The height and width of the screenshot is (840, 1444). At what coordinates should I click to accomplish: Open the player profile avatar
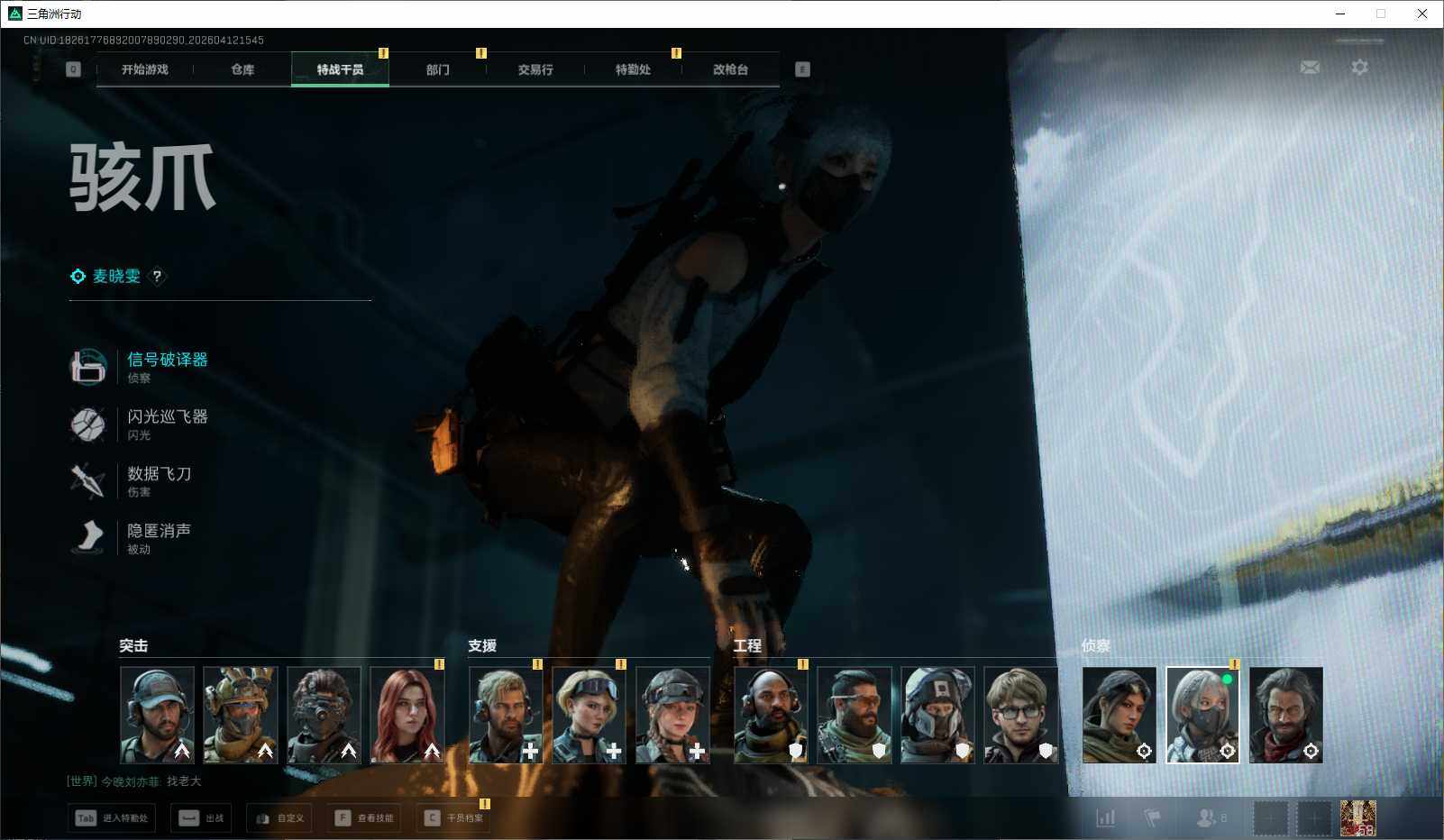coord(1358,818)
